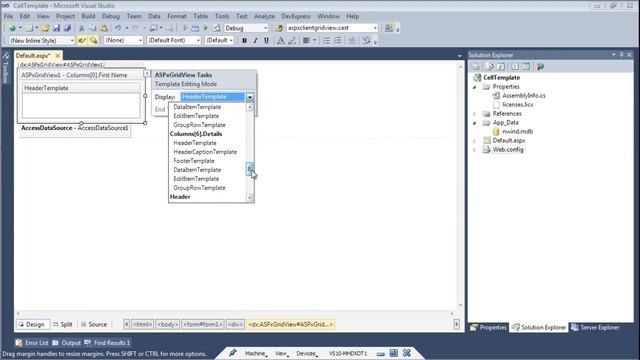640x360 pixels.
Task: Open the DevExpress menu
Action: tap(296, 16)
